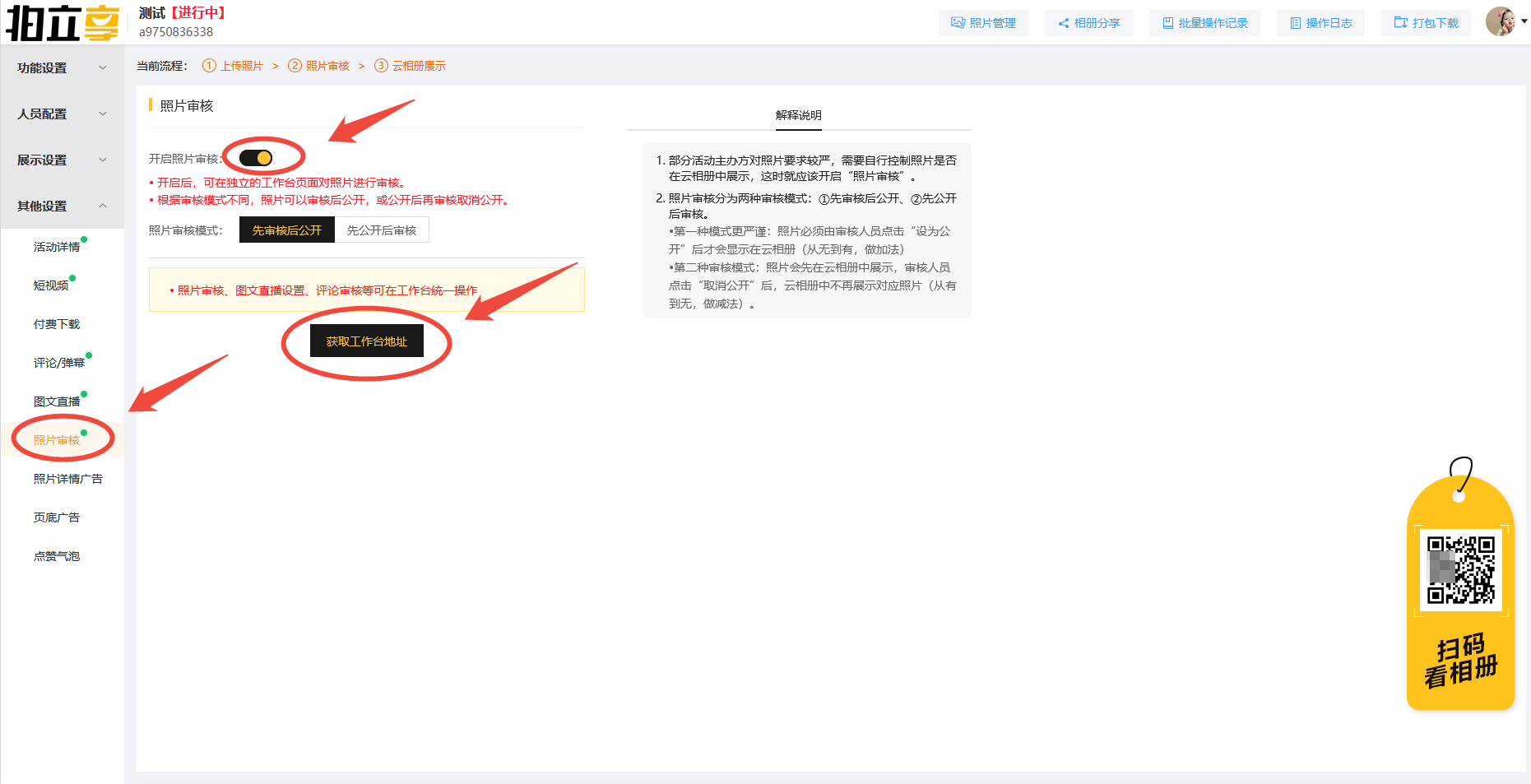Click the user avatar picture
Viewport: 1531px width, 784px height.
[1501, 21]
